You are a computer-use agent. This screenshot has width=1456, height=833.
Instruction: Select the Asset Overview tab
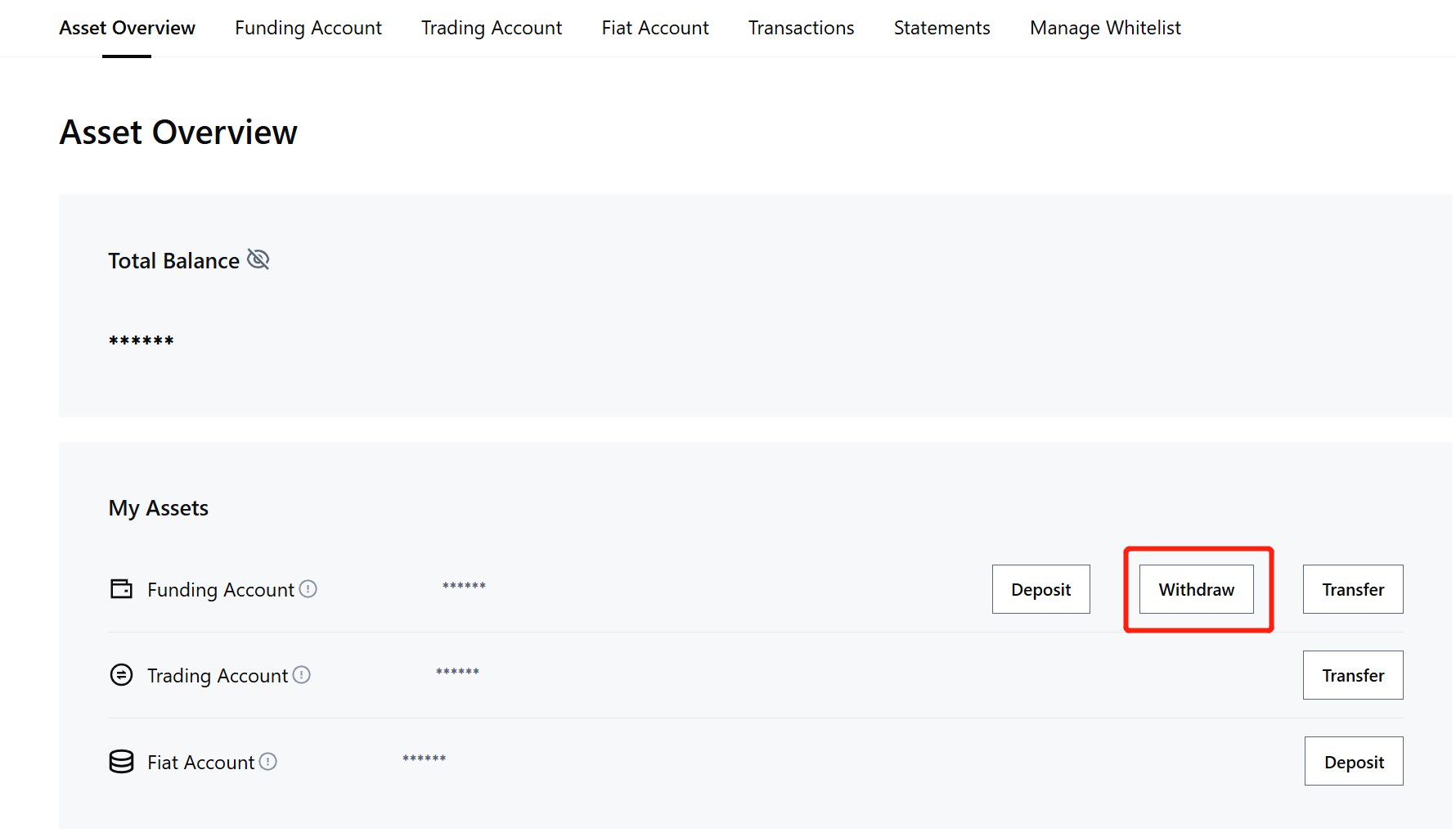pos(127,28)
